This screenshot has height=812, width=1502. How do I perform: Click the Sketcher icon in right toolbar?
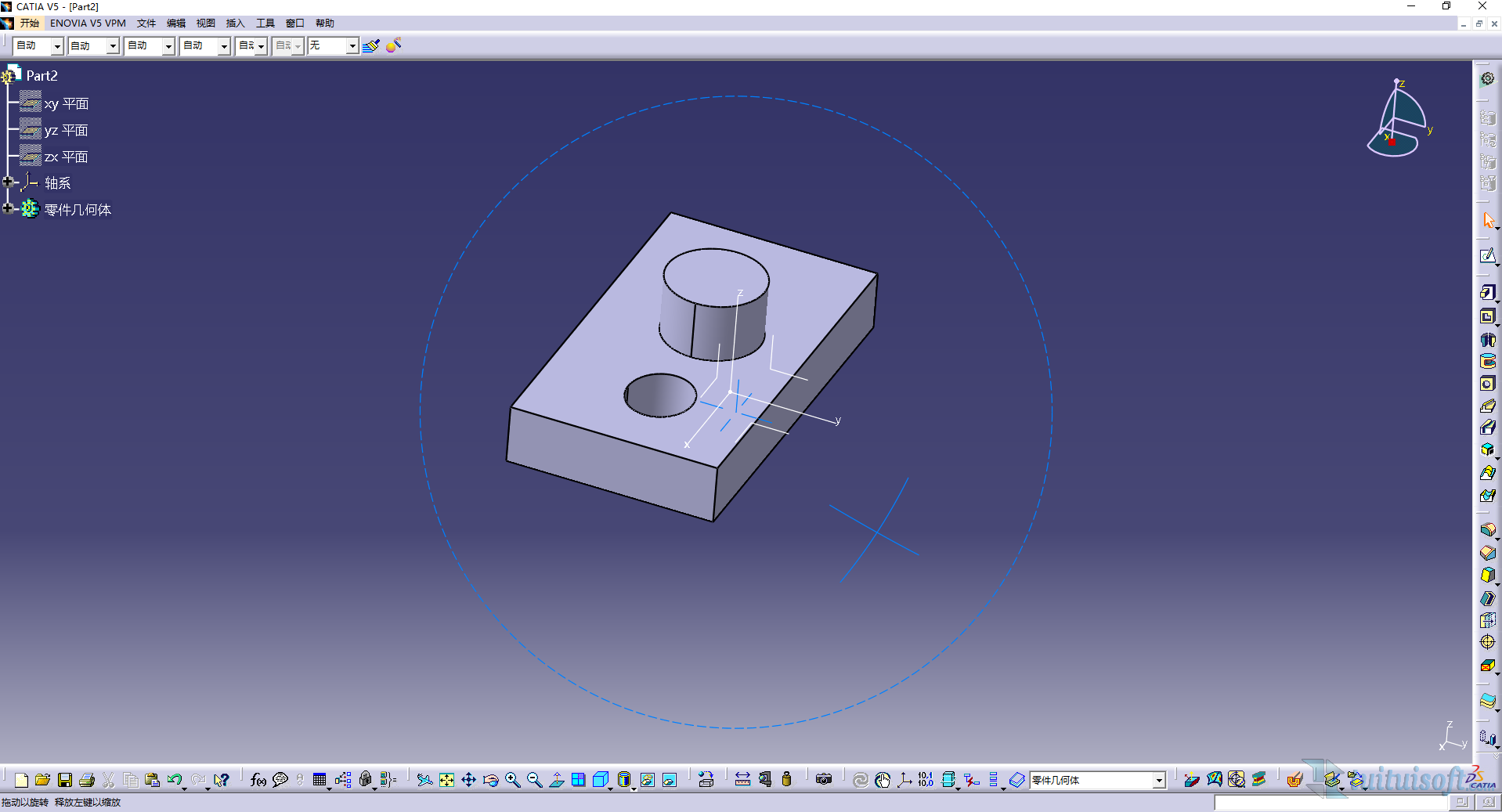1487,257
